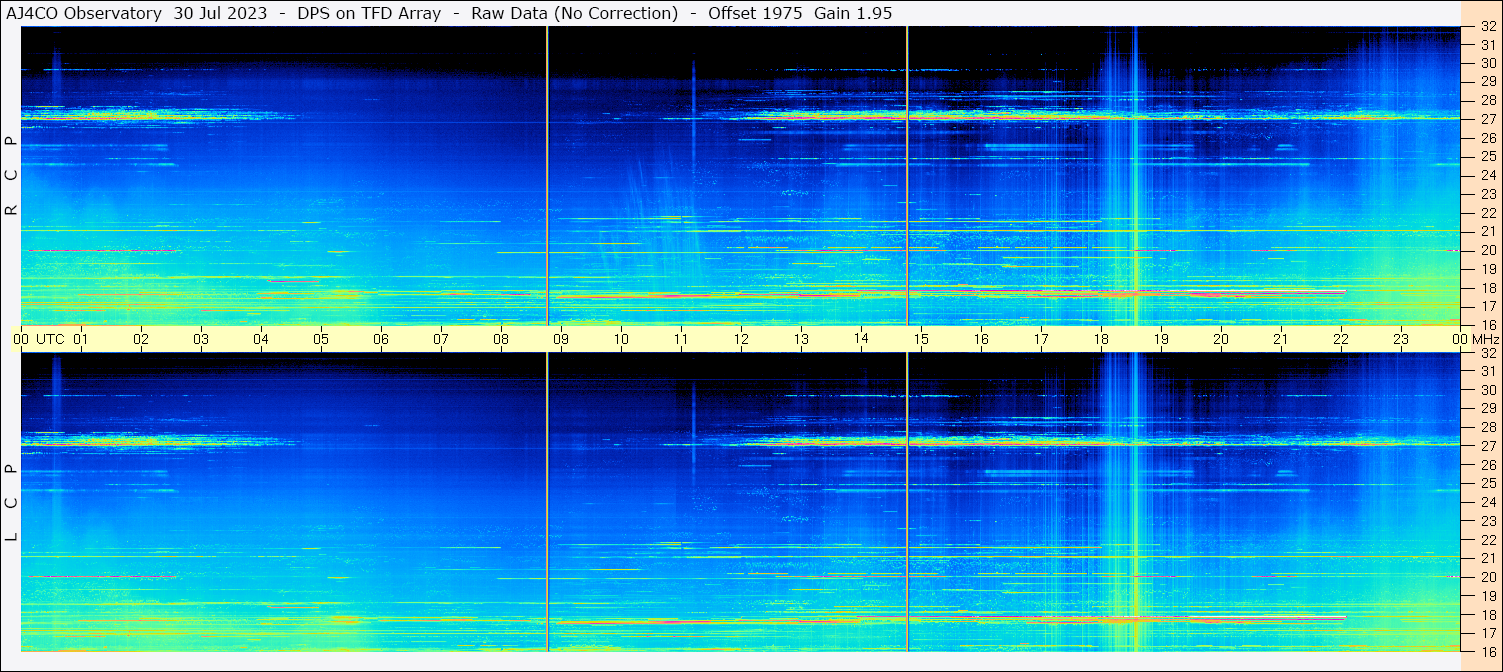The width and height of the screenshot is (1503, 672).
Task: Click the 16 MHz label on LCP scale
Action: click(1487, 651)
